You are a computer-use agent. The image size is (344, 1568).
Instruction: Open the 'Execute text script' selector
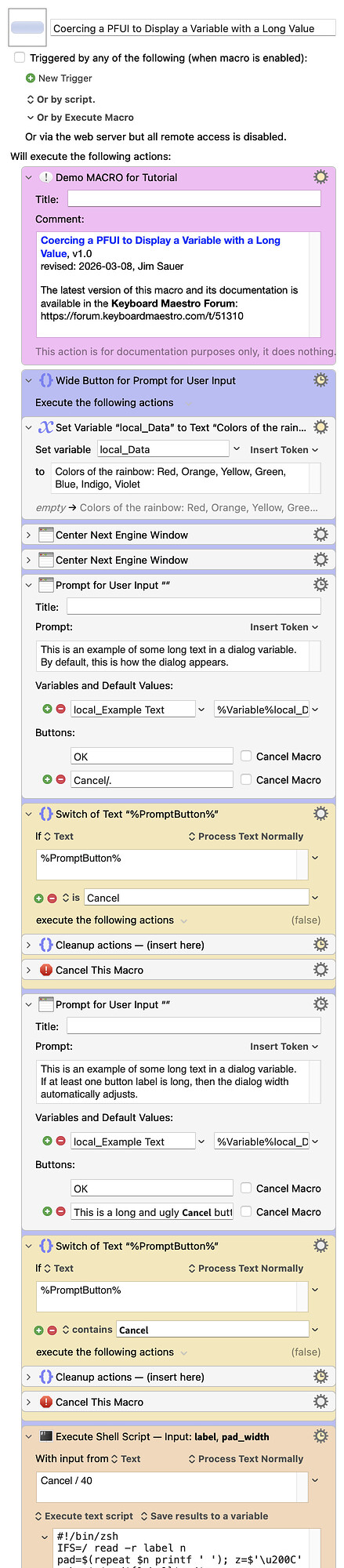[84, 1516]
